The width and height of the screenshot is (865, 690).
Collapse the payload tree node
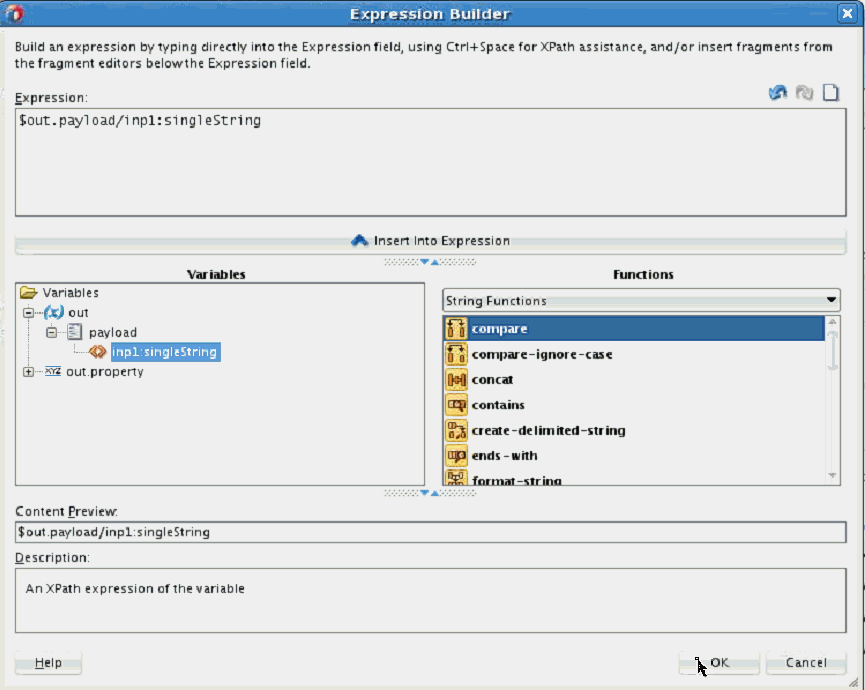click(52, 333)
